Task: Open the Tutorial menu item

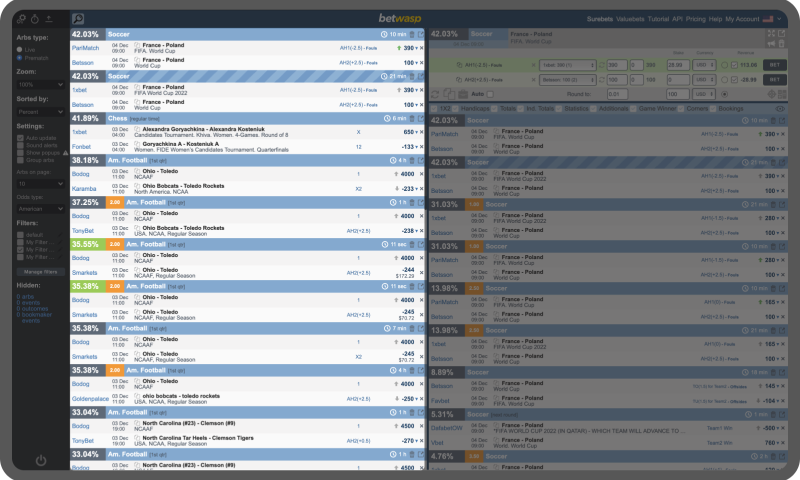Action: [658, 19]
